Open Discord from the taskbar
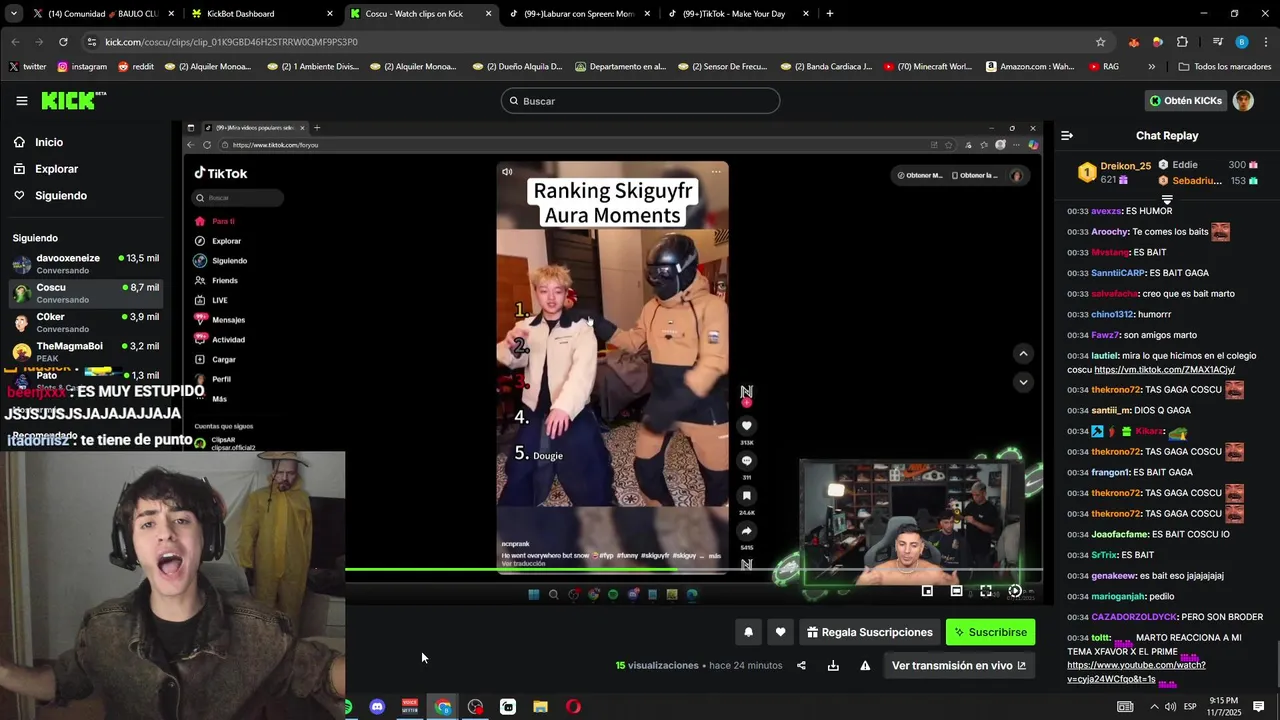The width and height of the screenshot is (1280, 720). [x=377, y=707]
